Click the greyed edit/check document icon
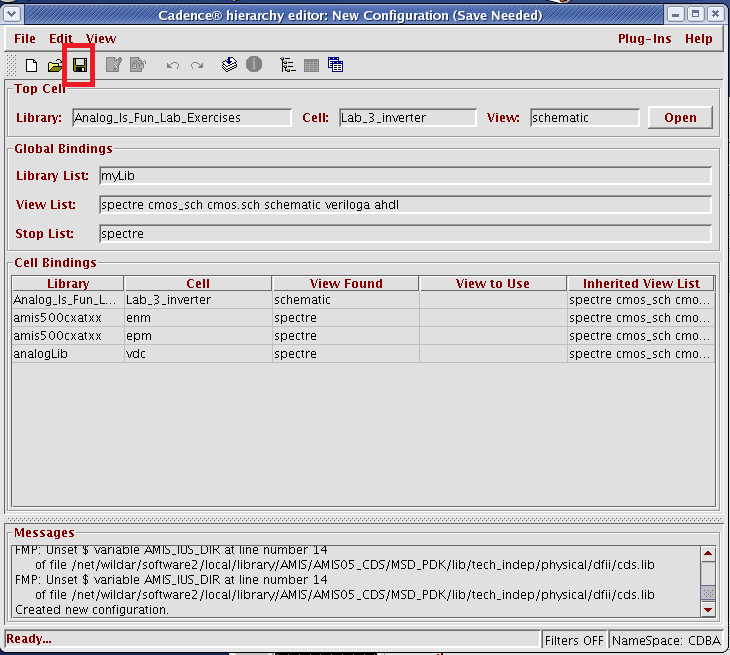 click(114, 65)
